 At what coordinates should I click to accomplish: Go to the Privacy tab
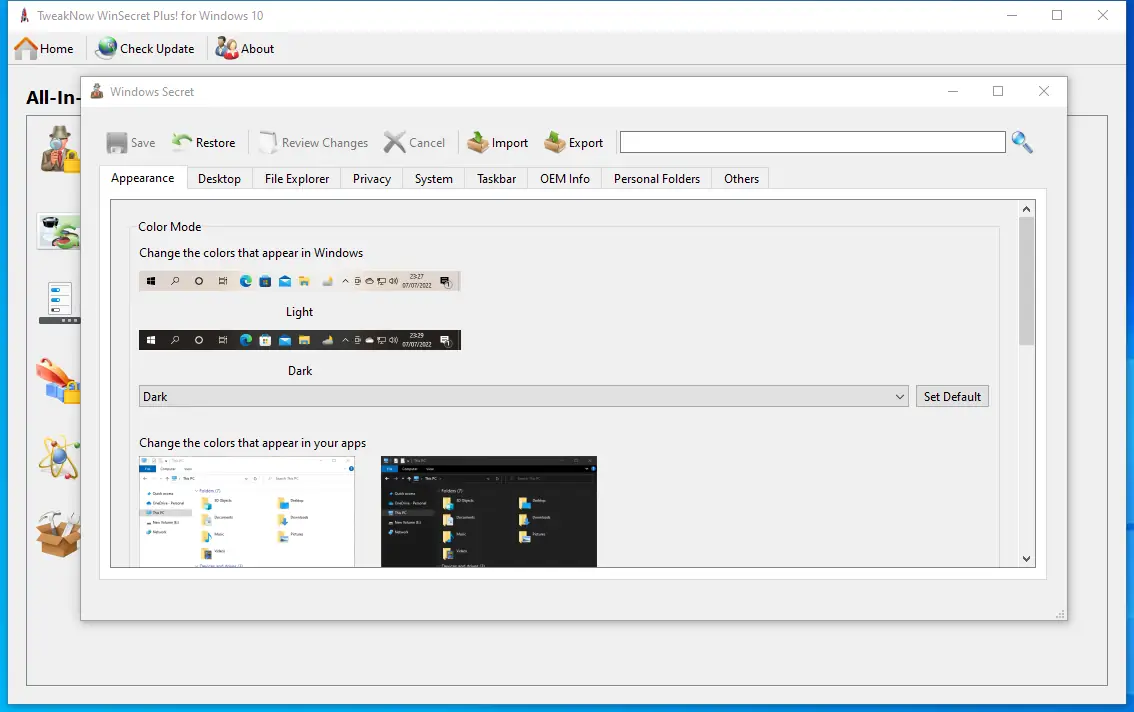372,179
